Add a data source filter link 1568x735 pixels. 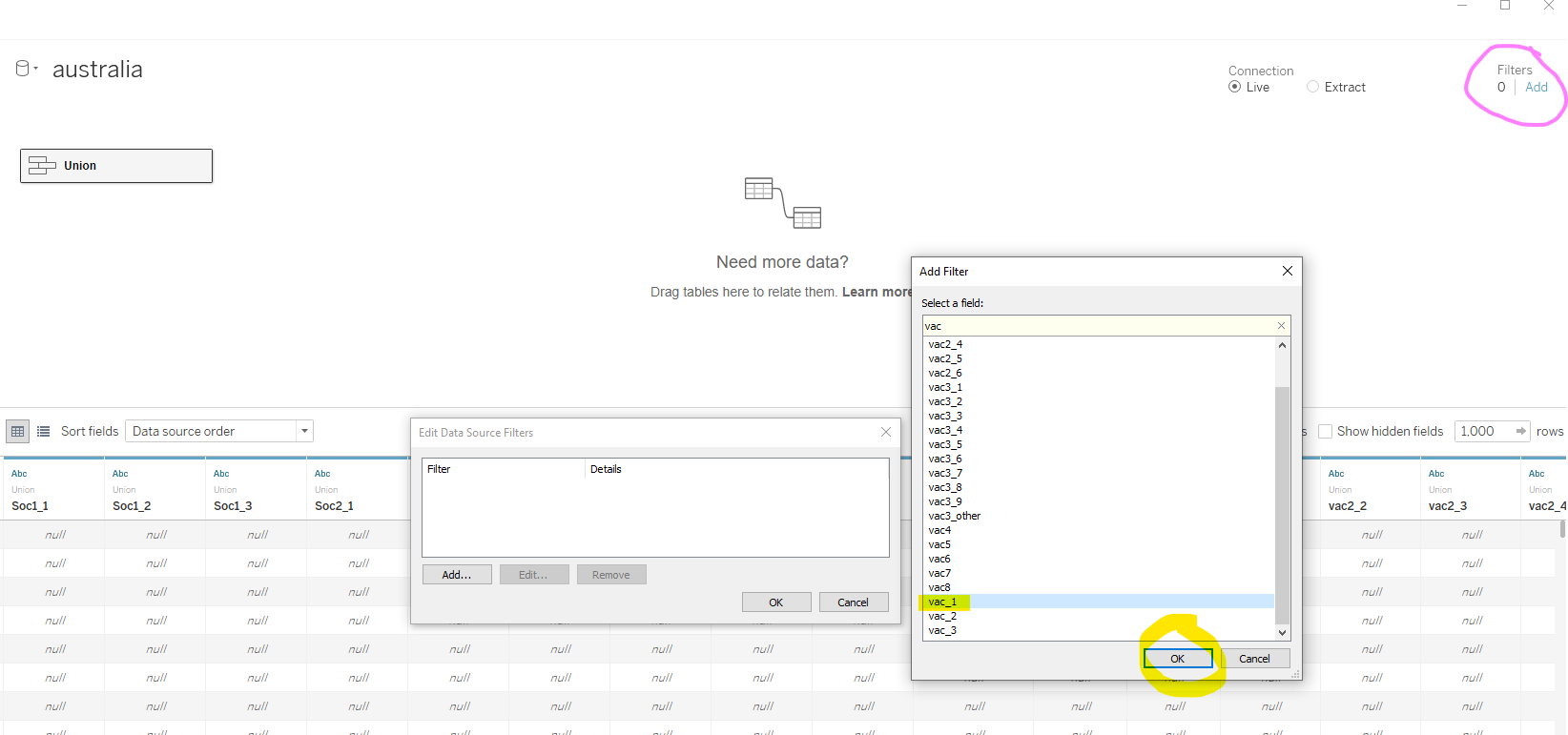click(1537, 87)
